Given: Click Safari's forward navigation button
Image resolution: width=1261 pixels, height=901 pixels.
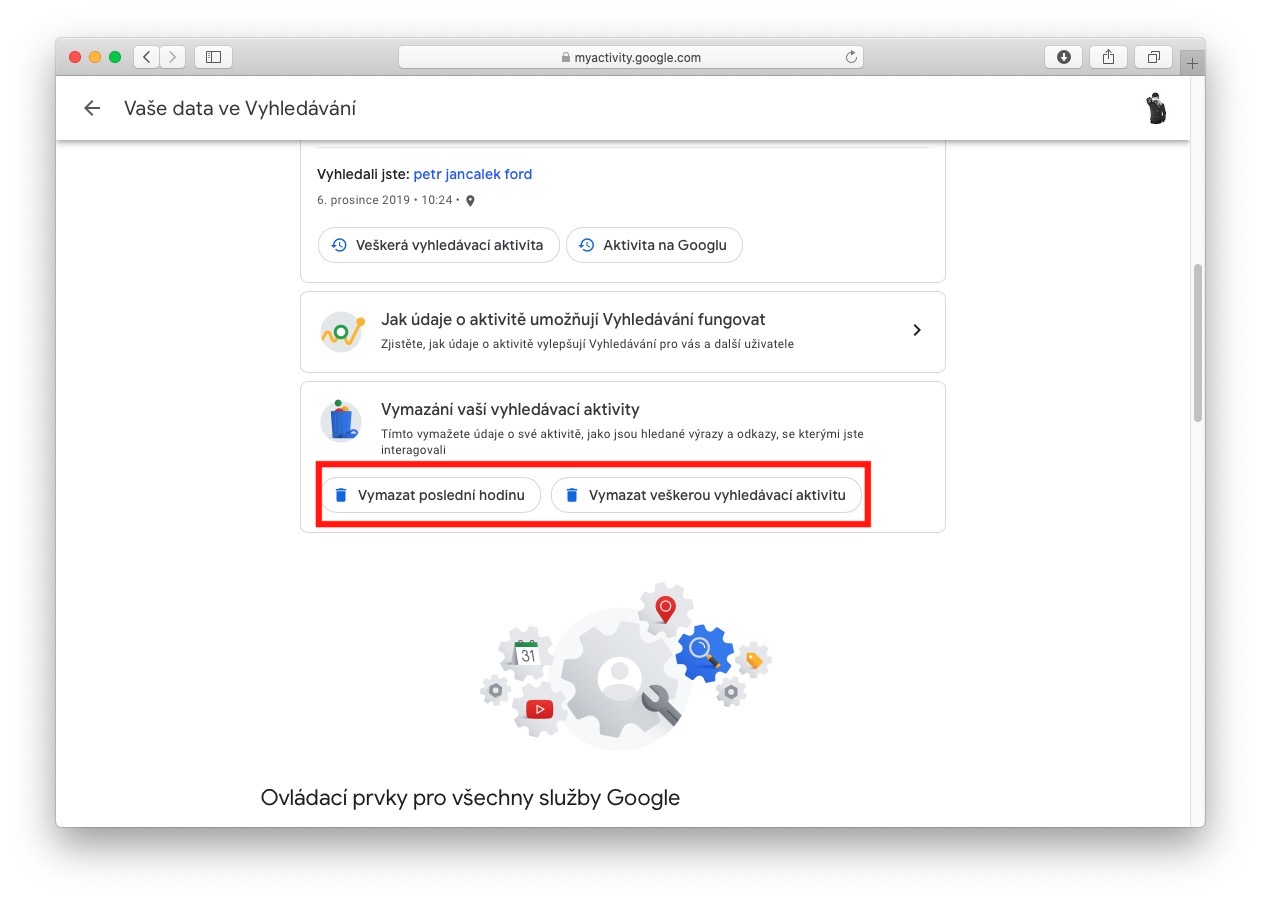Looking at the screenshot, I should (x=172, y=57).
